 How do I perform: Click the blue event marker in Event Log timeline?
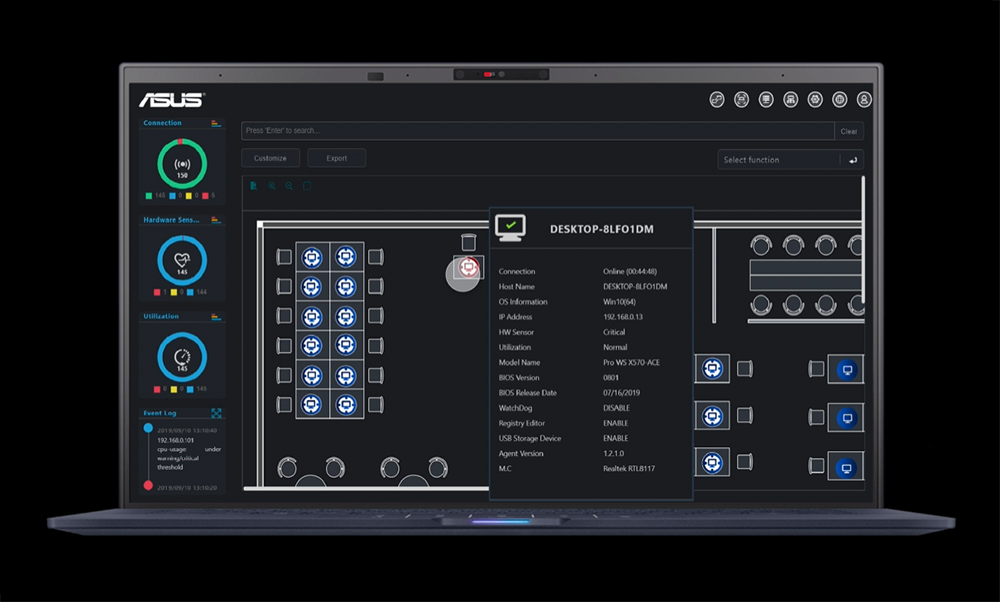(x=148, y=428)
